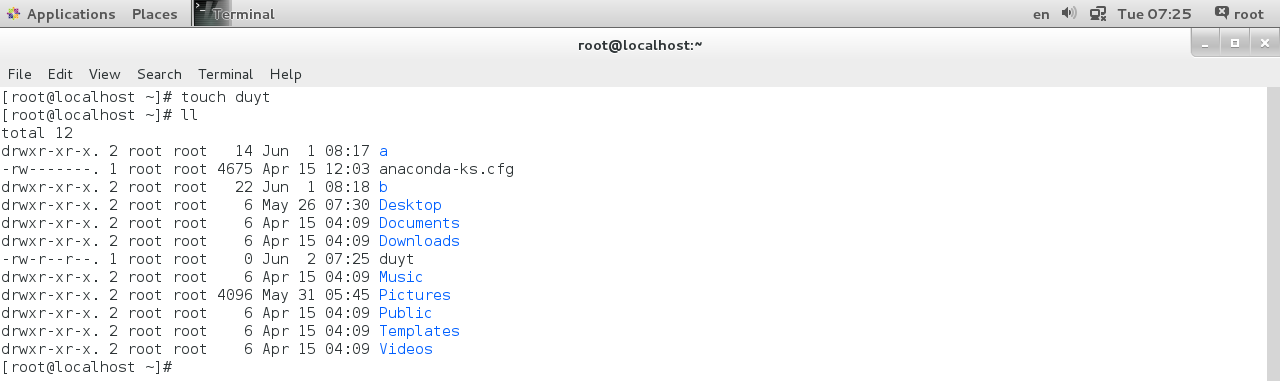This screenshot has width=1280, height=381.
Task: Click the volume speaker icon
Action: (1069, 14)
